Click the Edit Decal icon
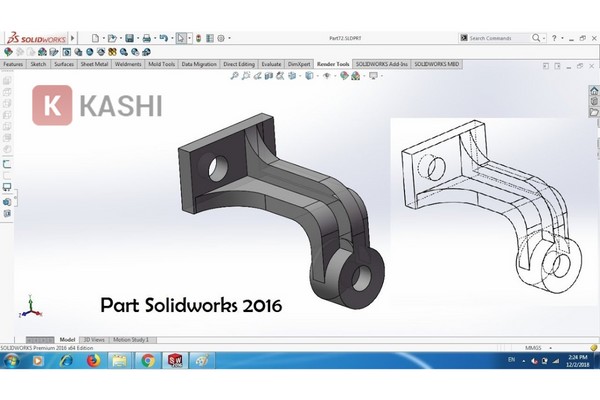Viewport: 600px width, 400px height. pos(54,52)
